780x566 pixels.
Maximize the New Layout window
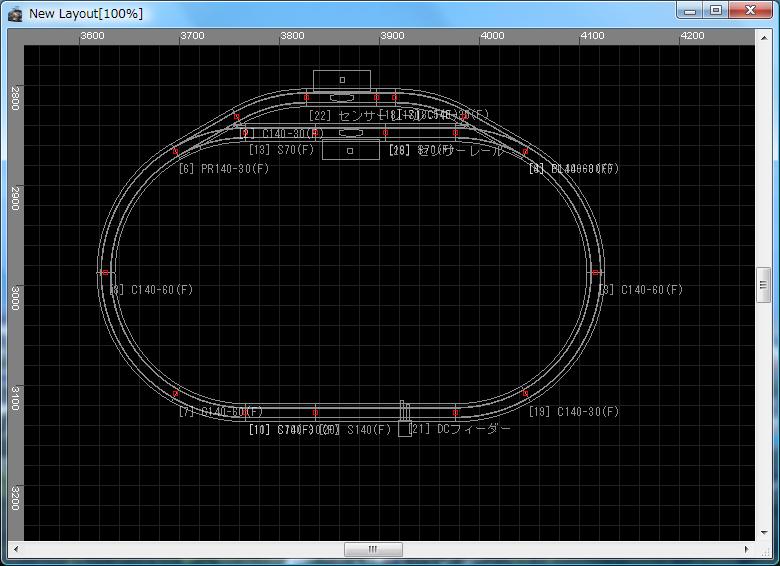(x=715, y=10)
